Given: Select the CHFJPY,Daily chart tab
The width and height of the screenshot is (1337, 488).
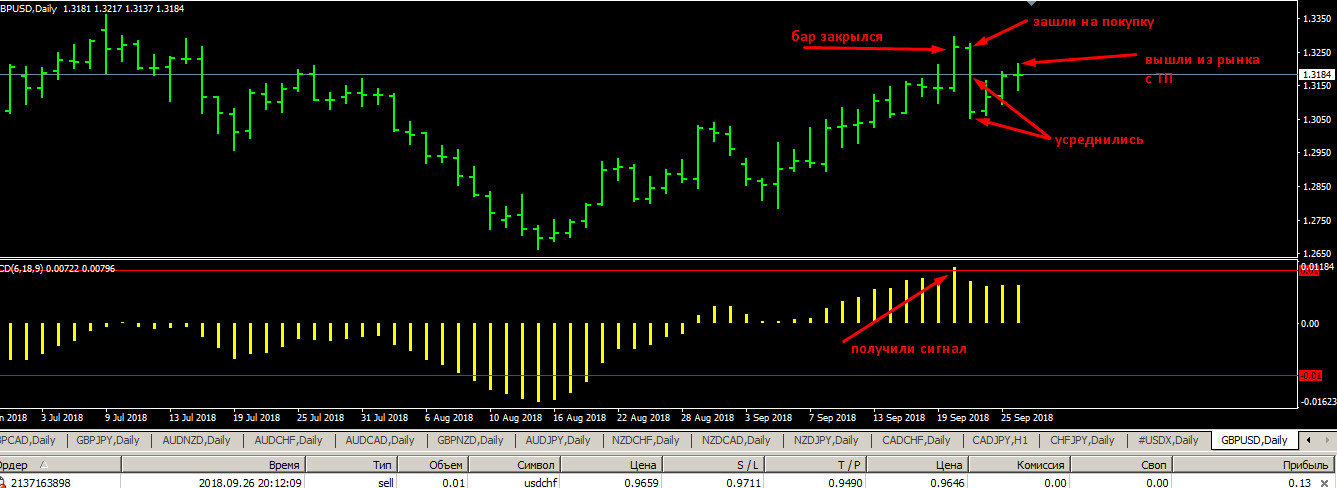Looking at the screenshot, I should (x=1082, y=440).
